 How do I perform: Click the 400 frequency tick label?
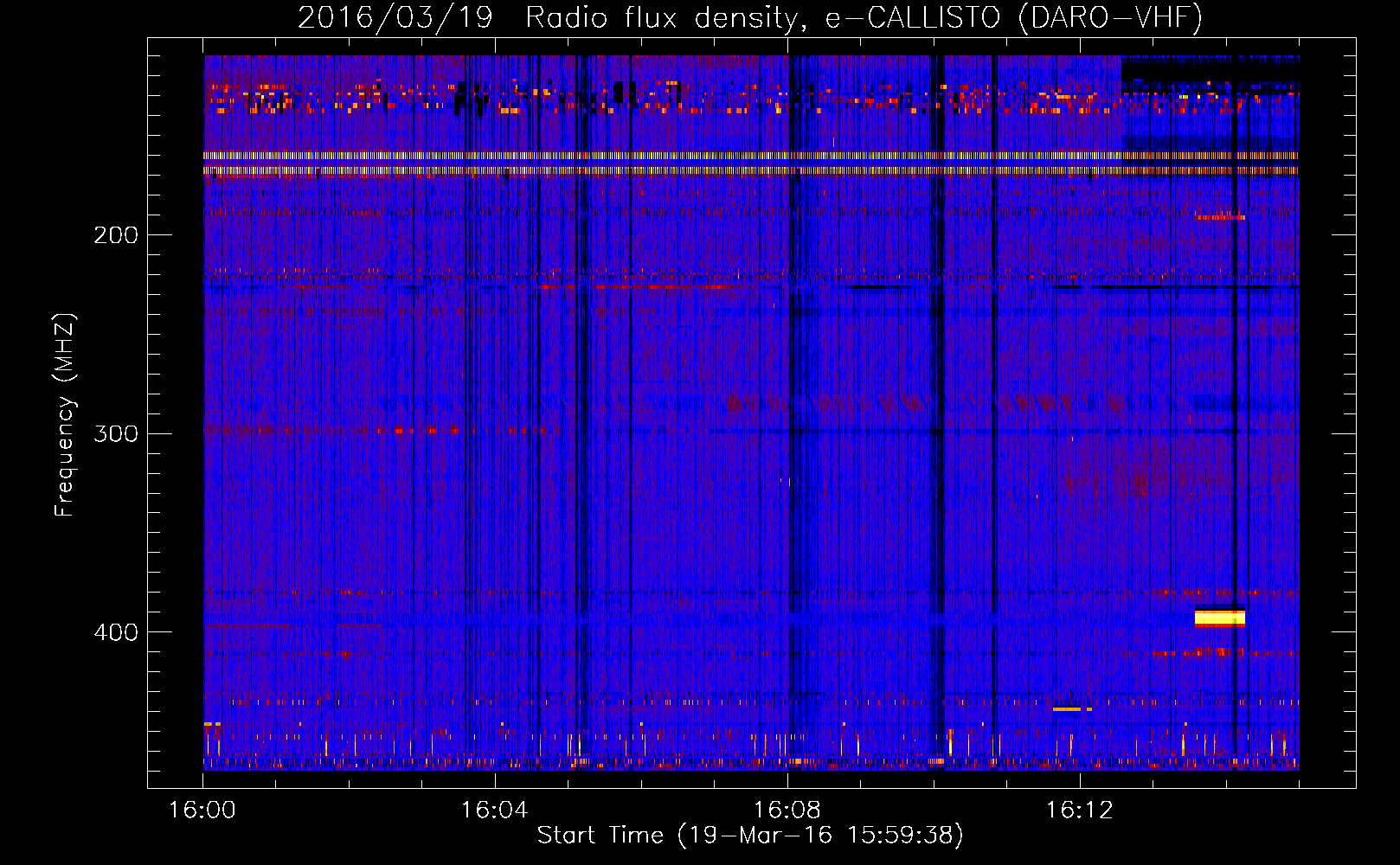click(116, 633)
